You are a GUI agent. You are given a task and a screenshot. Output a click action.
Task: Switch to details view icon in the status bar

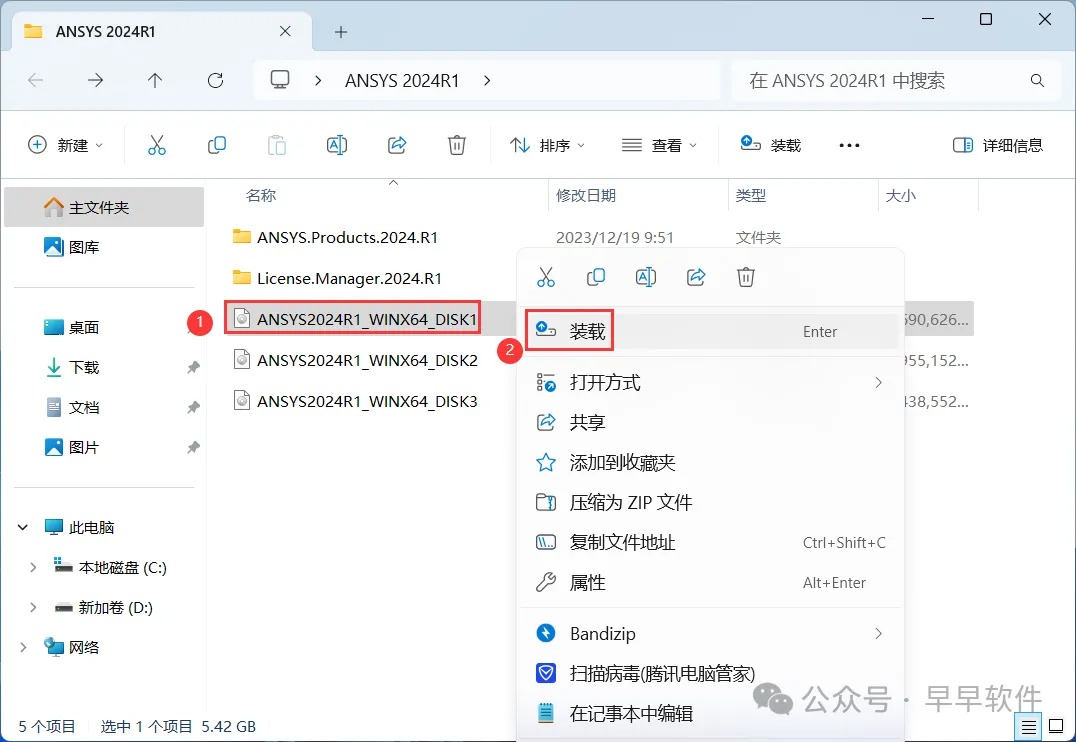pyautogui.click(x=1028, y=726)
